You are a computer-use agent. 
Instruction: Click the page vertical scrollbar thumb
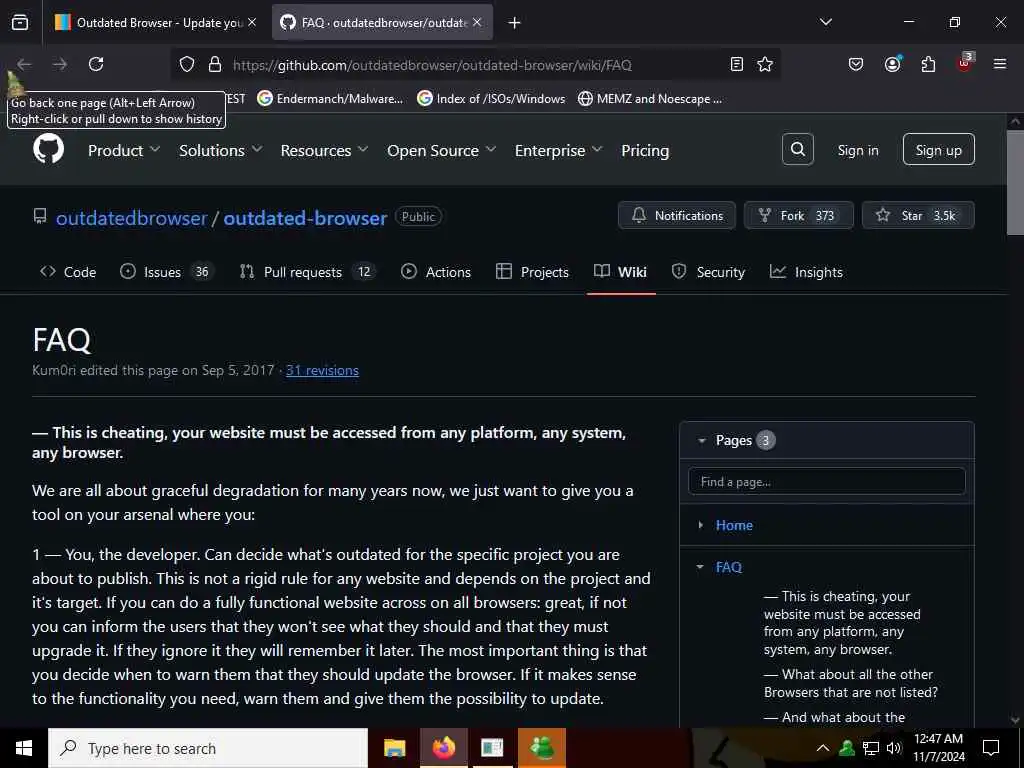coord(1015,182)
